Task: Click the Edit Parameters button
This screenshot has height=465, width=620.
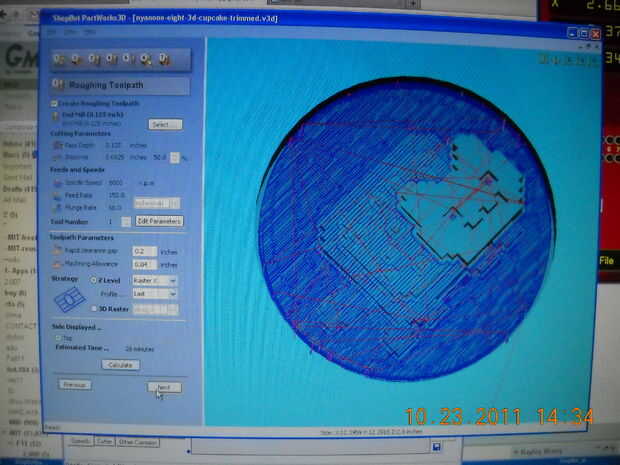Action: point(159,221)
